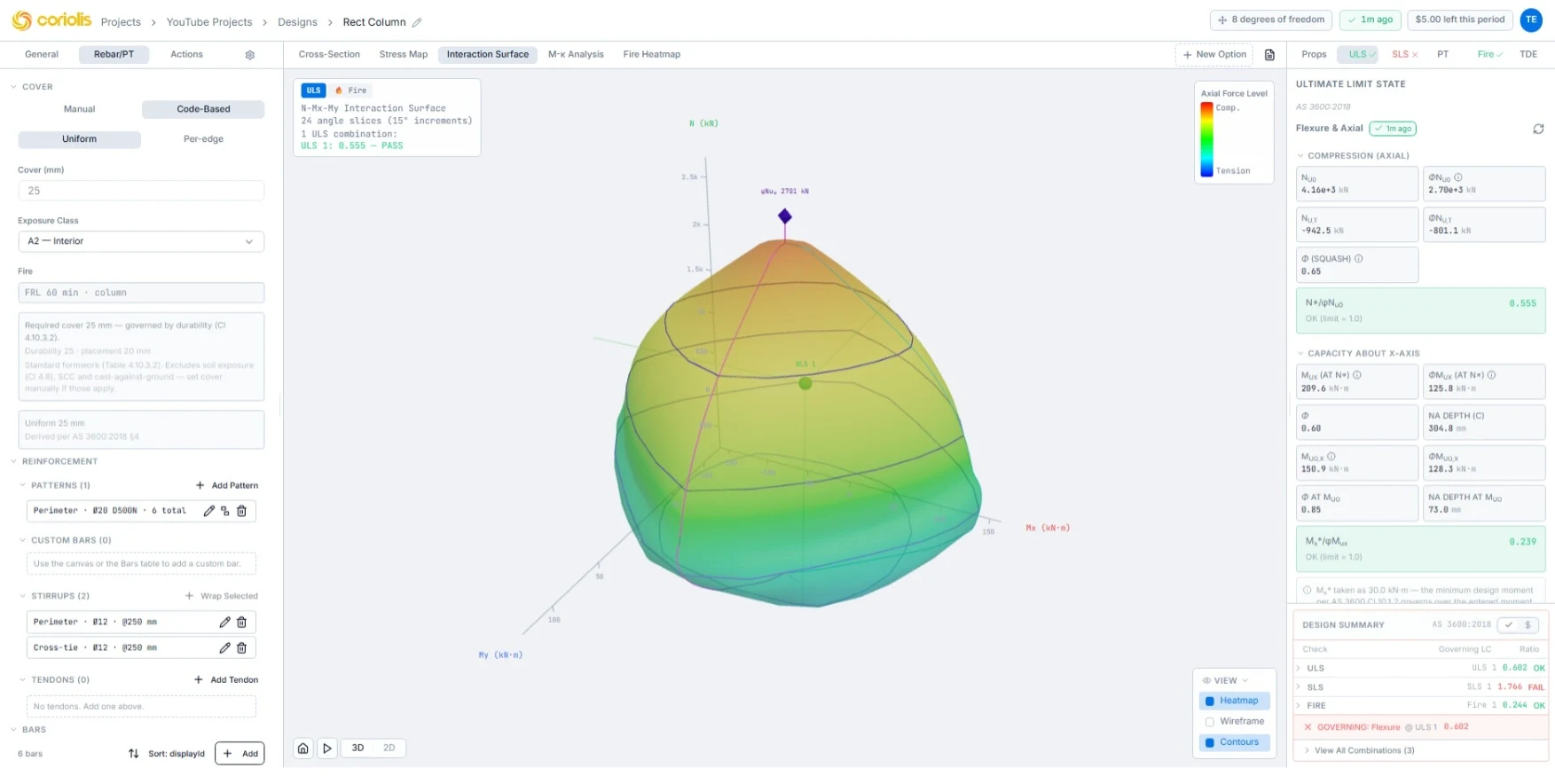Delete the Perimeter Ø12 stirrup
Viewport: 1555px width, 784px height.
[241, 623]
